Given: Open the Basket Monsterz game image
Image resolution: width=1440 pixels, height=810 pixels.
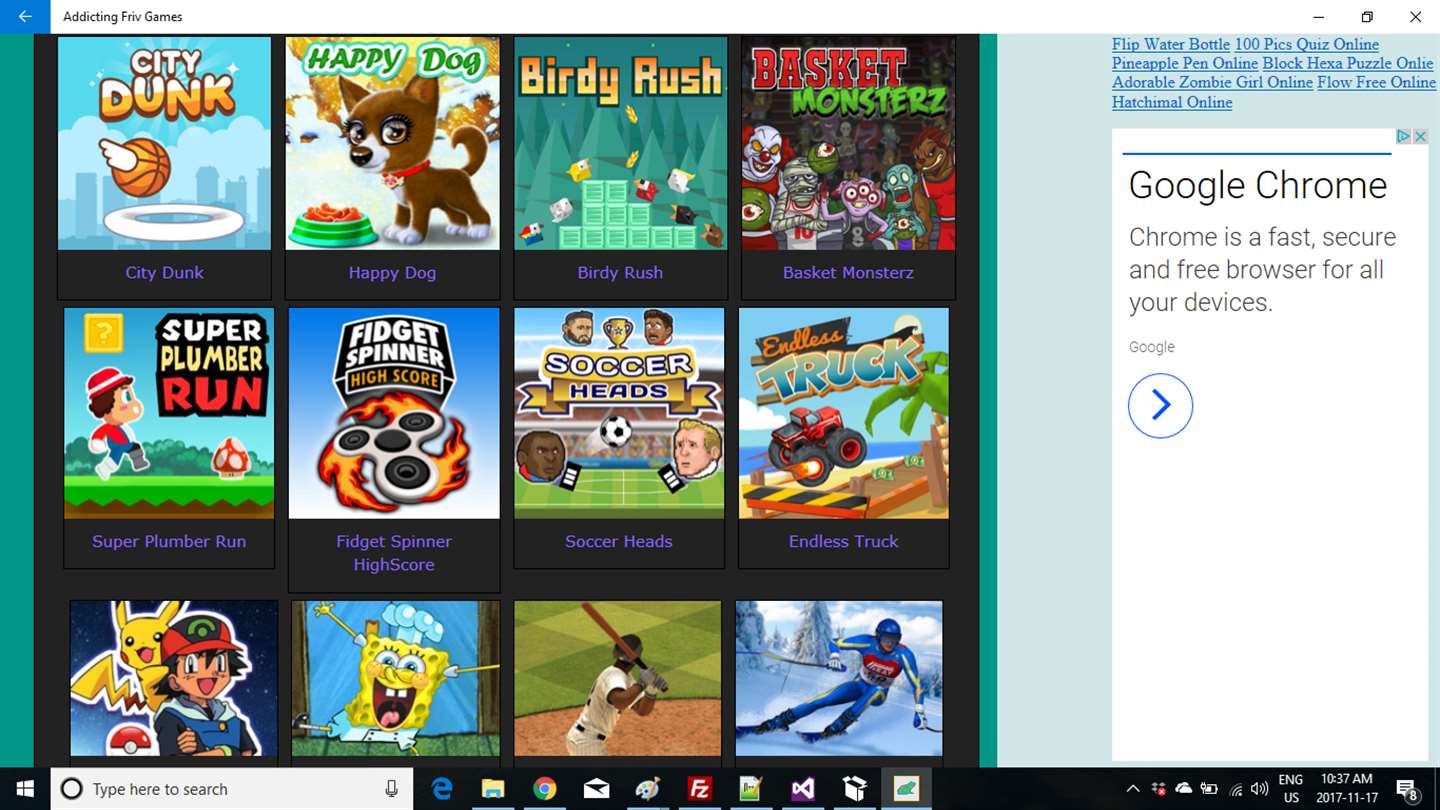Looking at the screenshot, I should click(x=848, y=143).
